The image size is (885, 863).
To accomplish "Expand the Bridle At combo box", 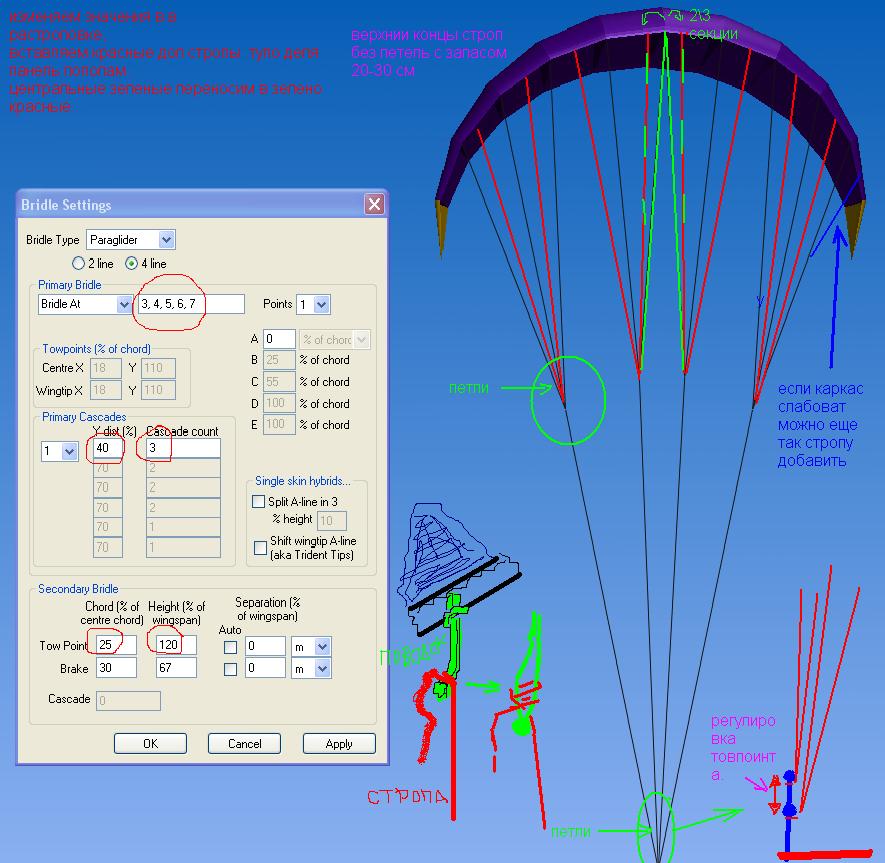I will coord(123,304).
